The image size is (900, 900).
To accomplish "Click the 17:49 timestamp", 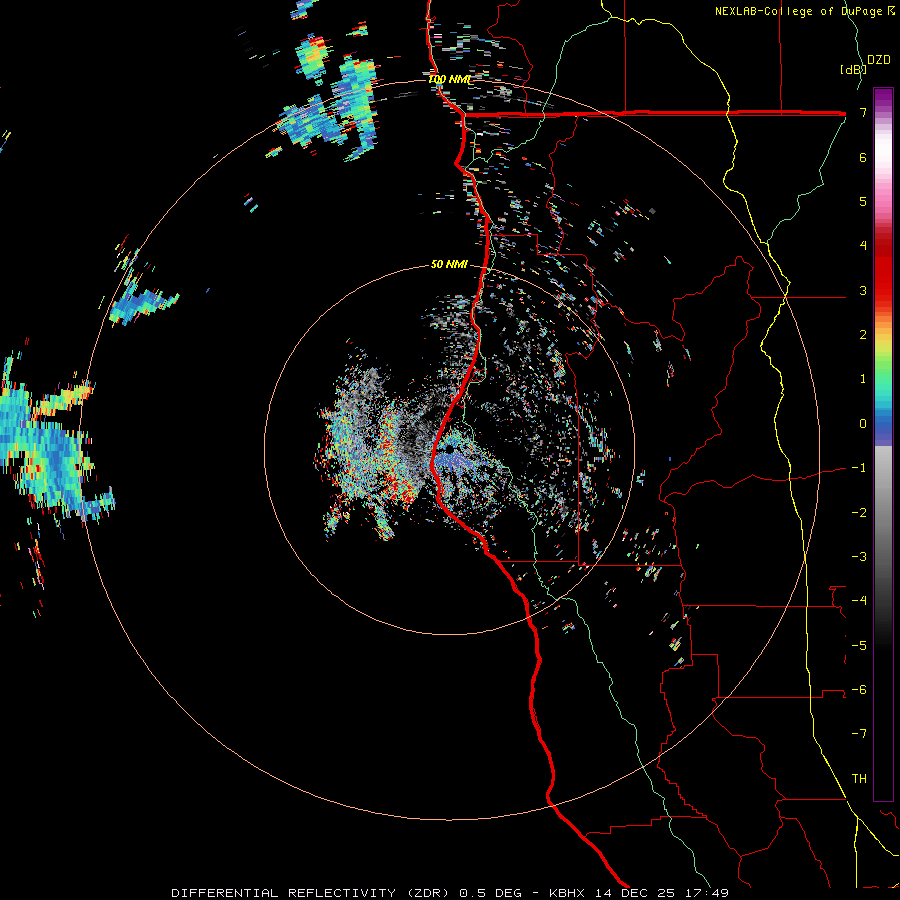I will (x=709, y=893).
